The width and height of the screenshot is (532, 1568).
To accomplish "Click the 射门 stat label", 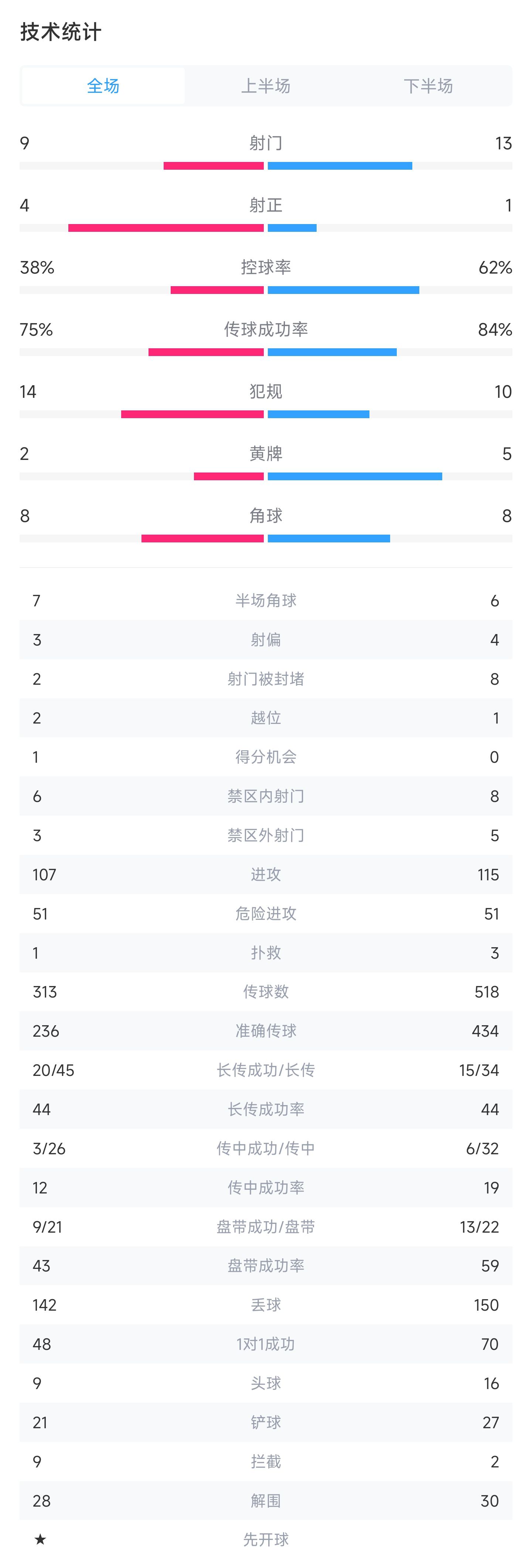I will coord(266,143).
